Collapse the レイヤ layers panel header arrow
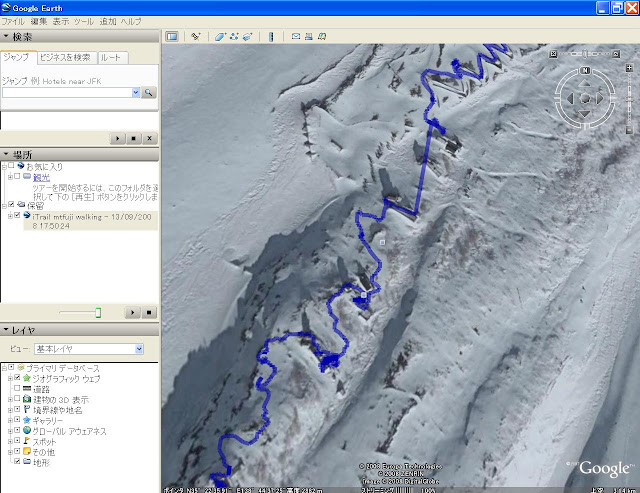Viewport: 640px width, 493px height. (6, 329)
